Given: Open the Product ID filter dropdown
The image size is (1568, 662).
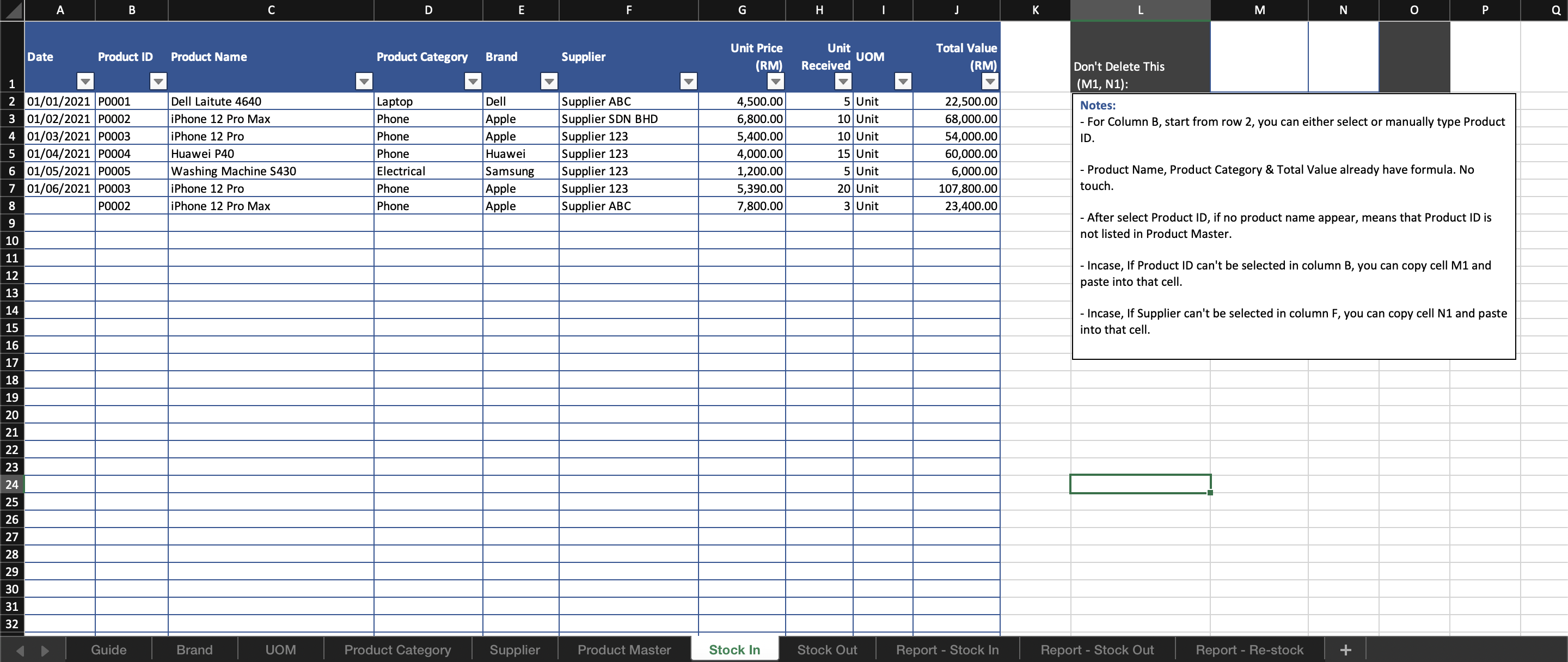Looking at the screenshot, I should click(158, 81).
